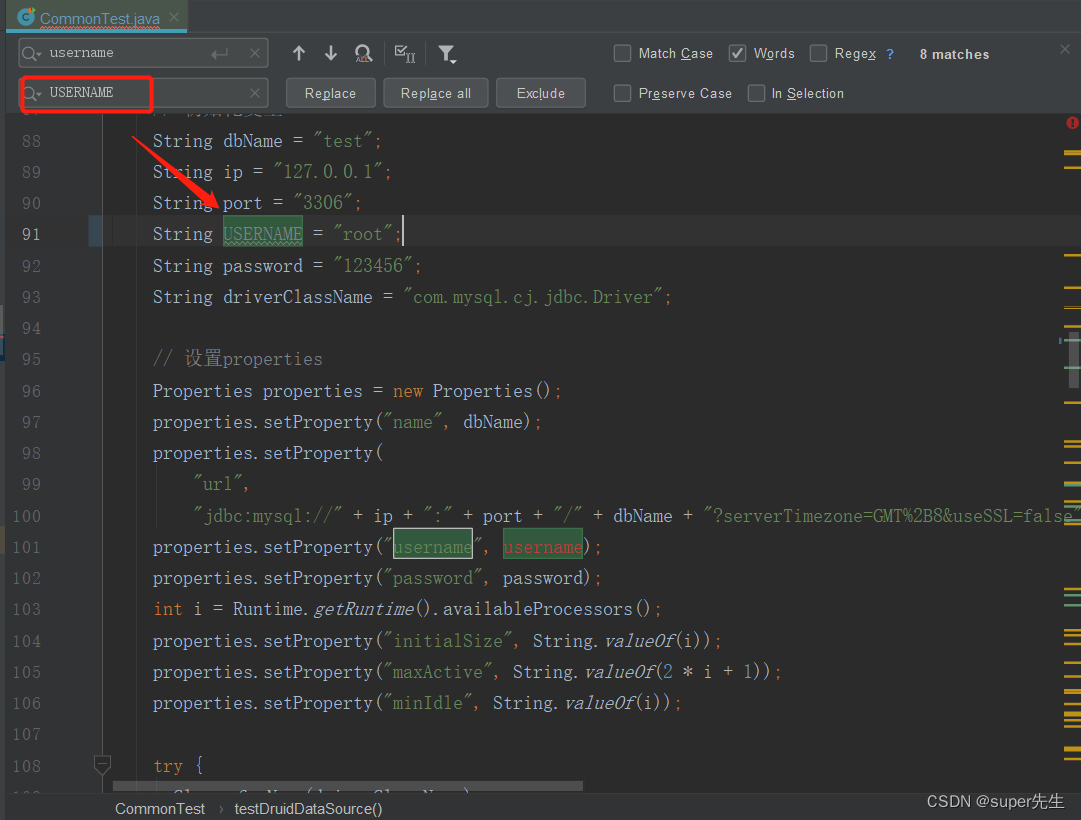Enable the In Selection checkbox
Viewport: 1081px width, 820px height.
coord(756,93)
